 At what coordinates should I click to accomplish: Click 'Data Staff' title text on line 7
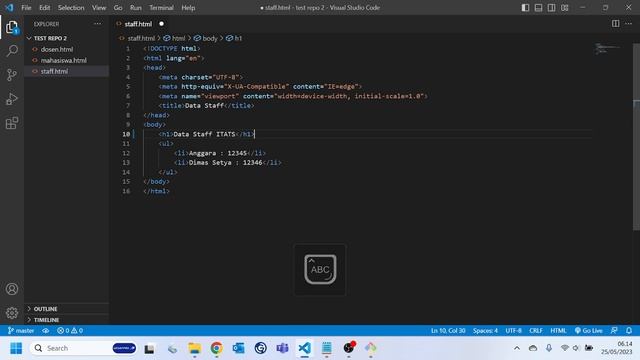[204, 106]
